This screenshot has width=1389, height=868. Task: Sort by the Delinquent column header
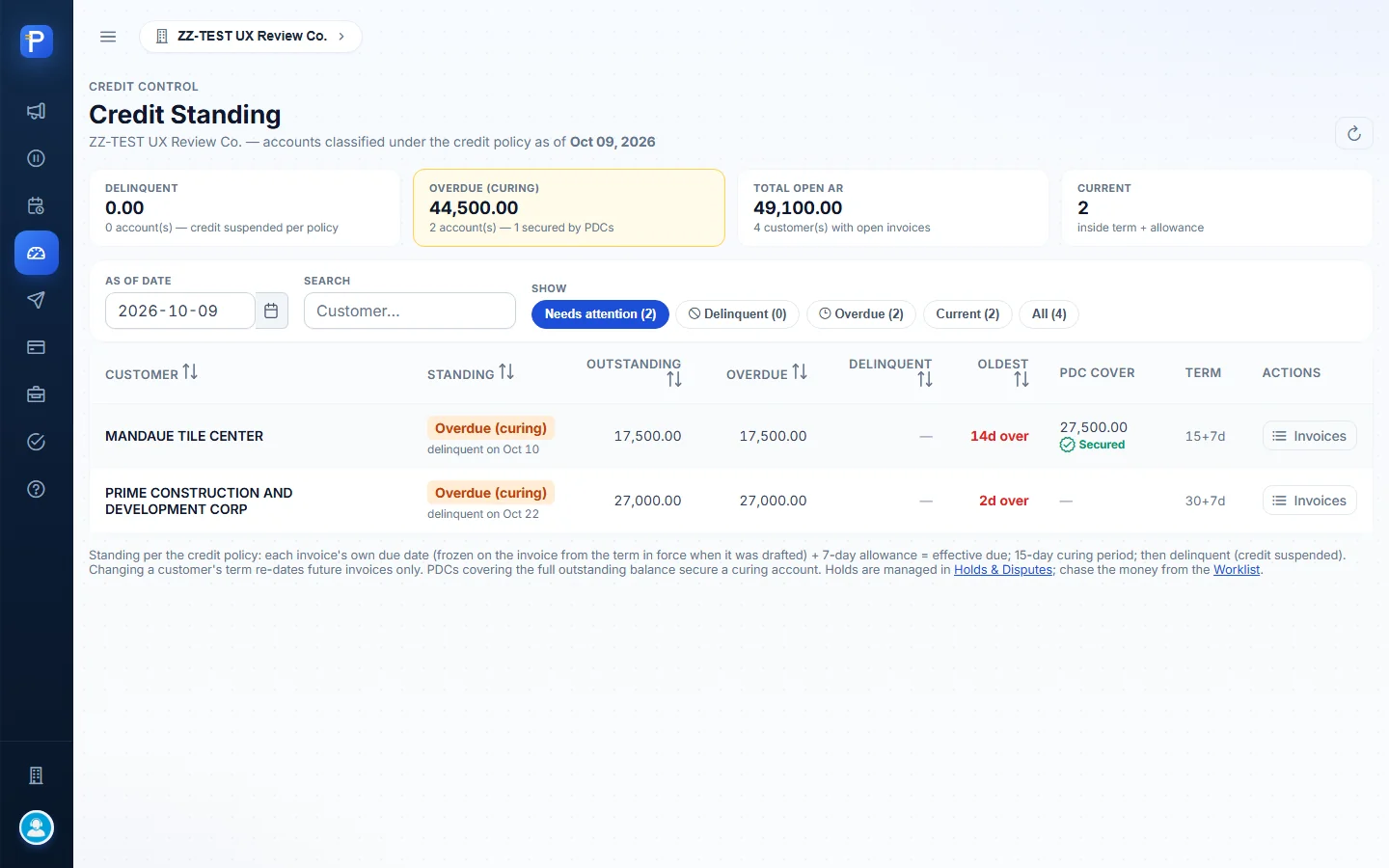[890, 371]
